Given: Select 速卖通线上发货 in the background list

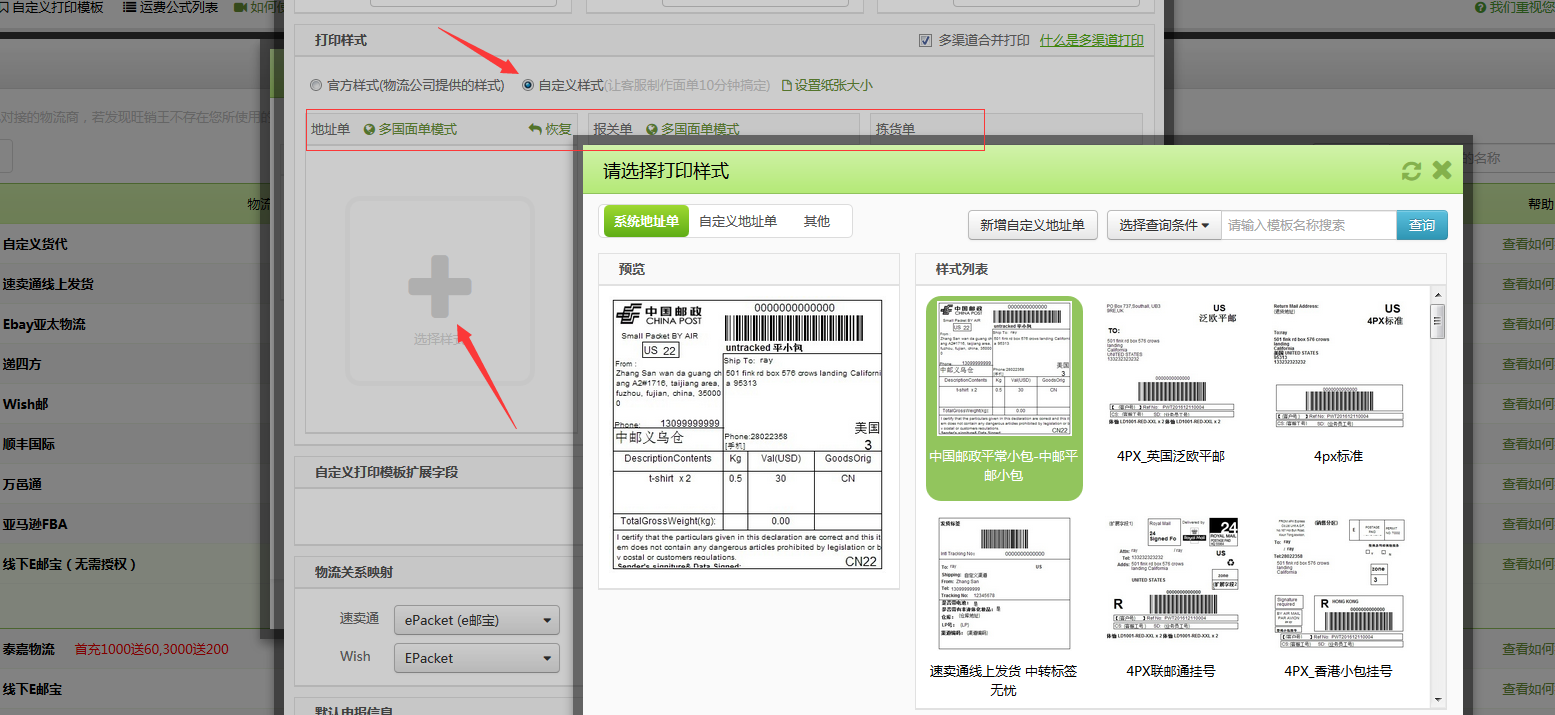Looking at the screenshot, I should tap(49, 284).
